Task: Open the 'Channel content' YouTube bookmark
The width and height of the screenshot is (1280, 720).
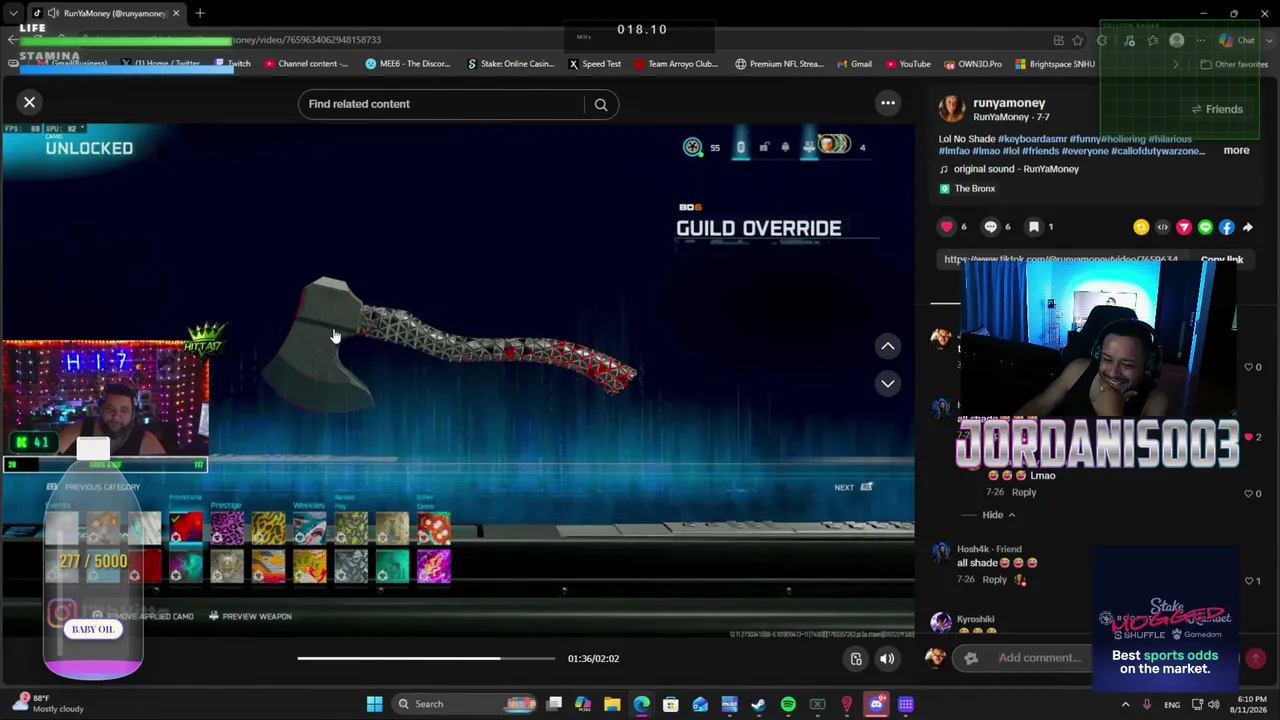Action: (307, 64)
